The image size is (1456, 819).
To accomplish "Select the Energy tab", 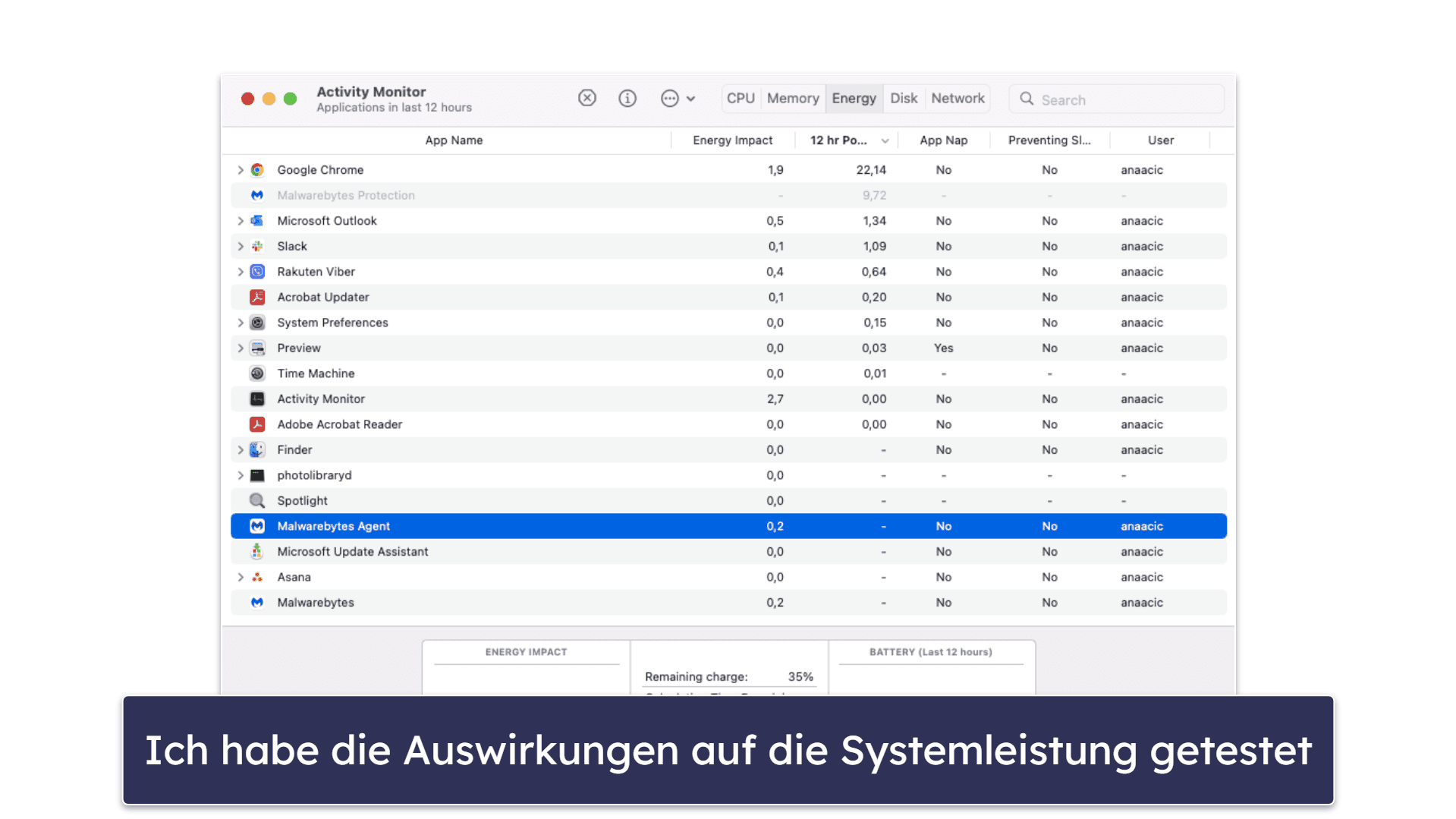I will (x=854, y=98).
